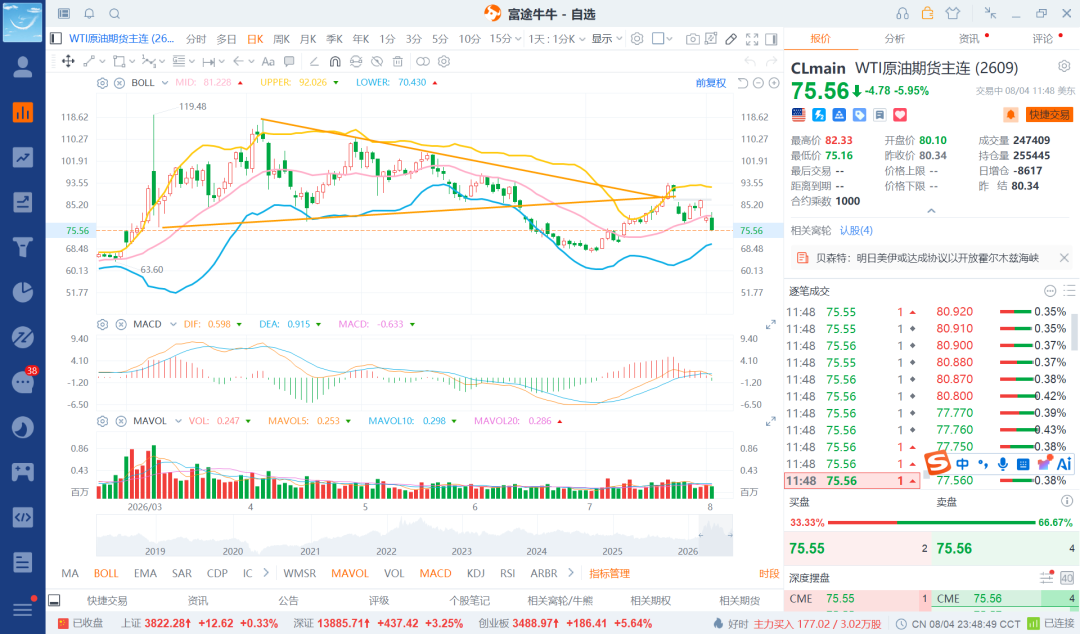Delete drawings with the trash icon
Image resolution: width=1080 pixels, height=634 pixels.
click(x=397, y=61)
